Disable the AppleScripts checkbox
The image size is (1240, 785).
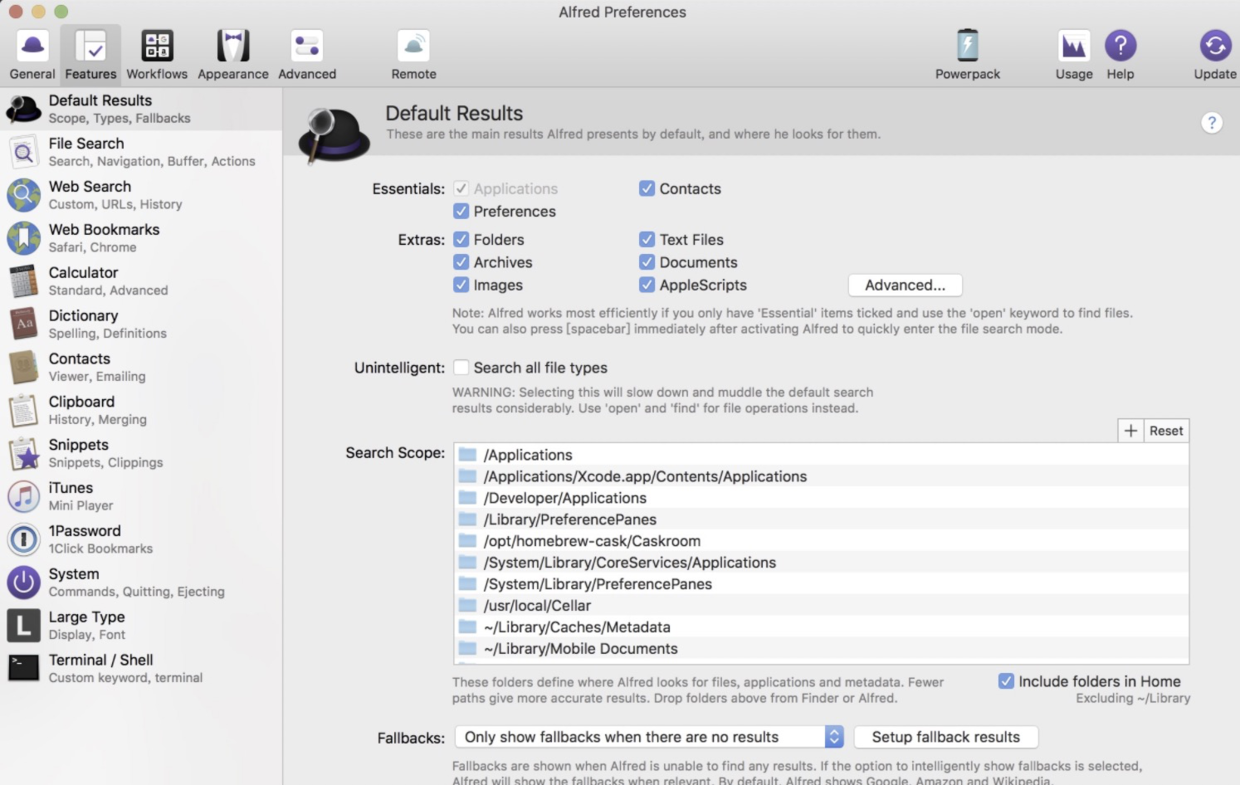[x=647, y=285]
